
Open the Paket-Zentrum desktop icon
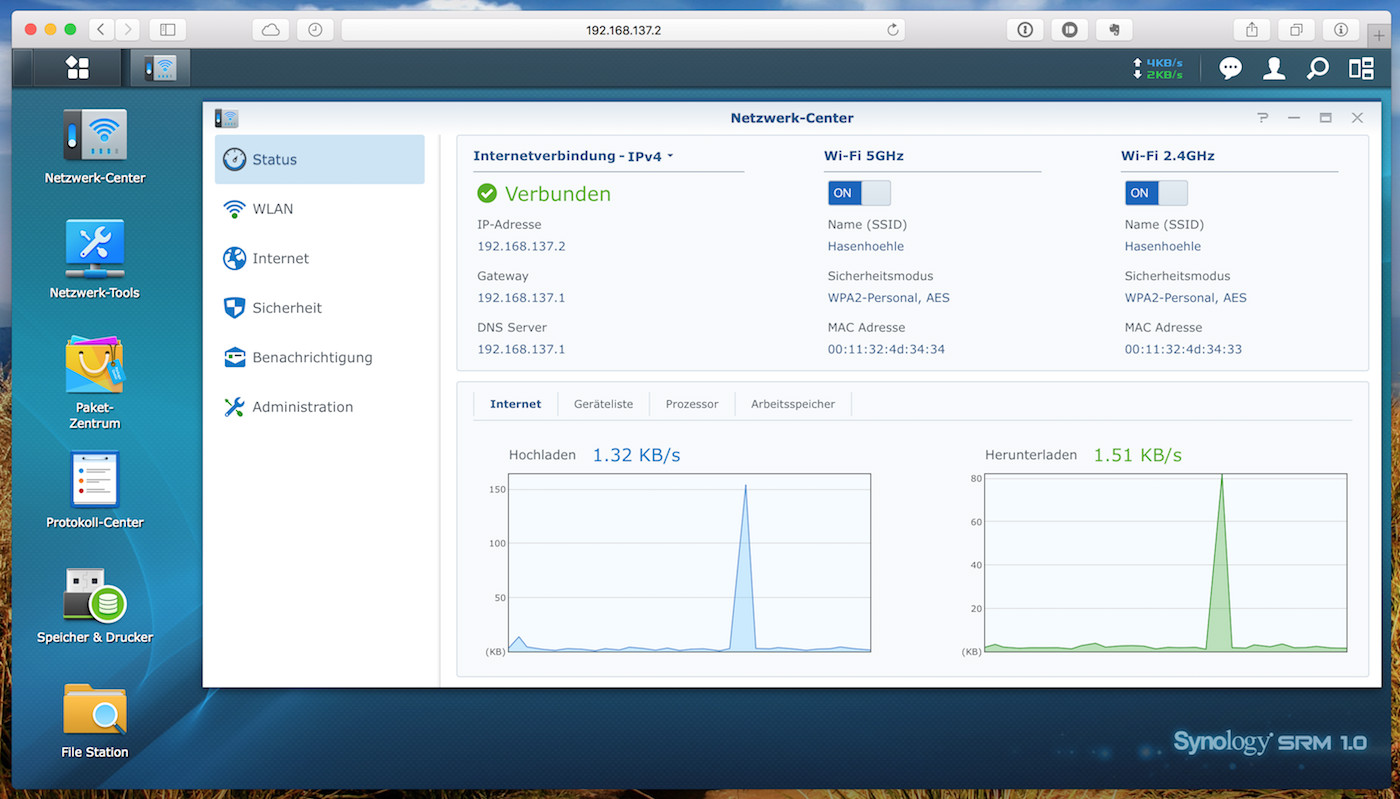pos(95,364)
